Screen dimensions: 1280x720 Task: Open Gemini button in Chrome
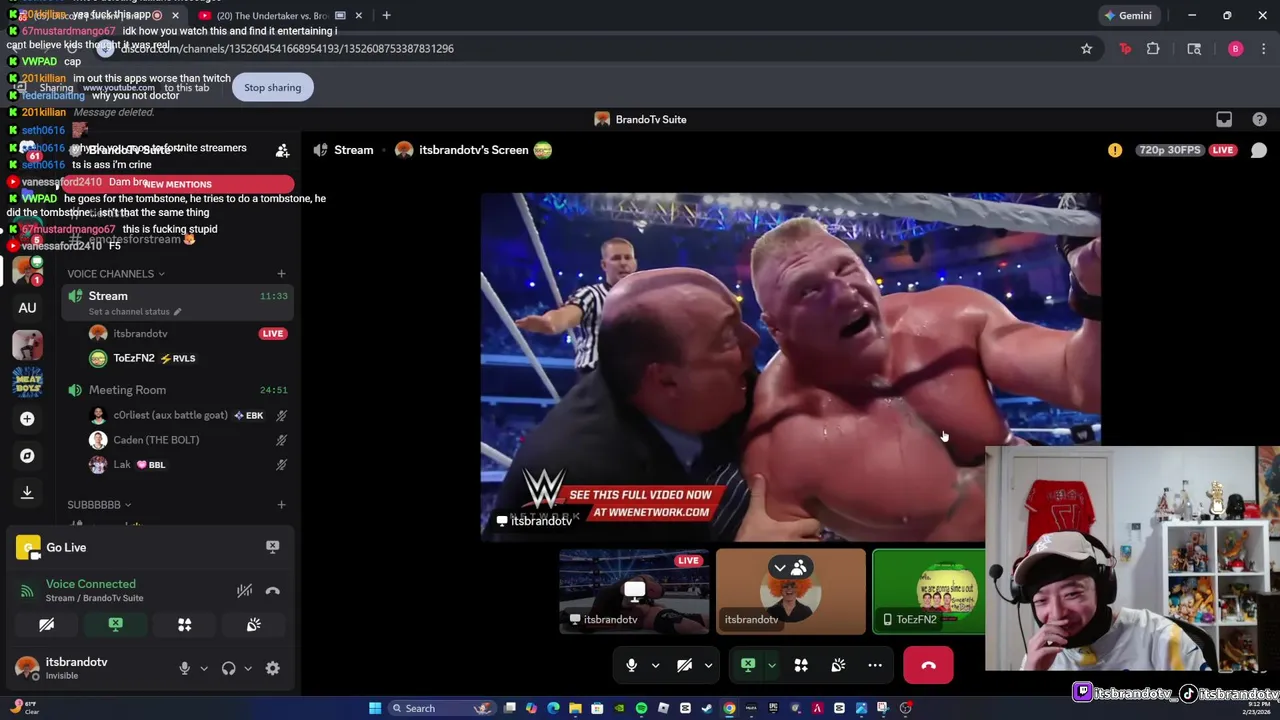[x=1128, y=15]
